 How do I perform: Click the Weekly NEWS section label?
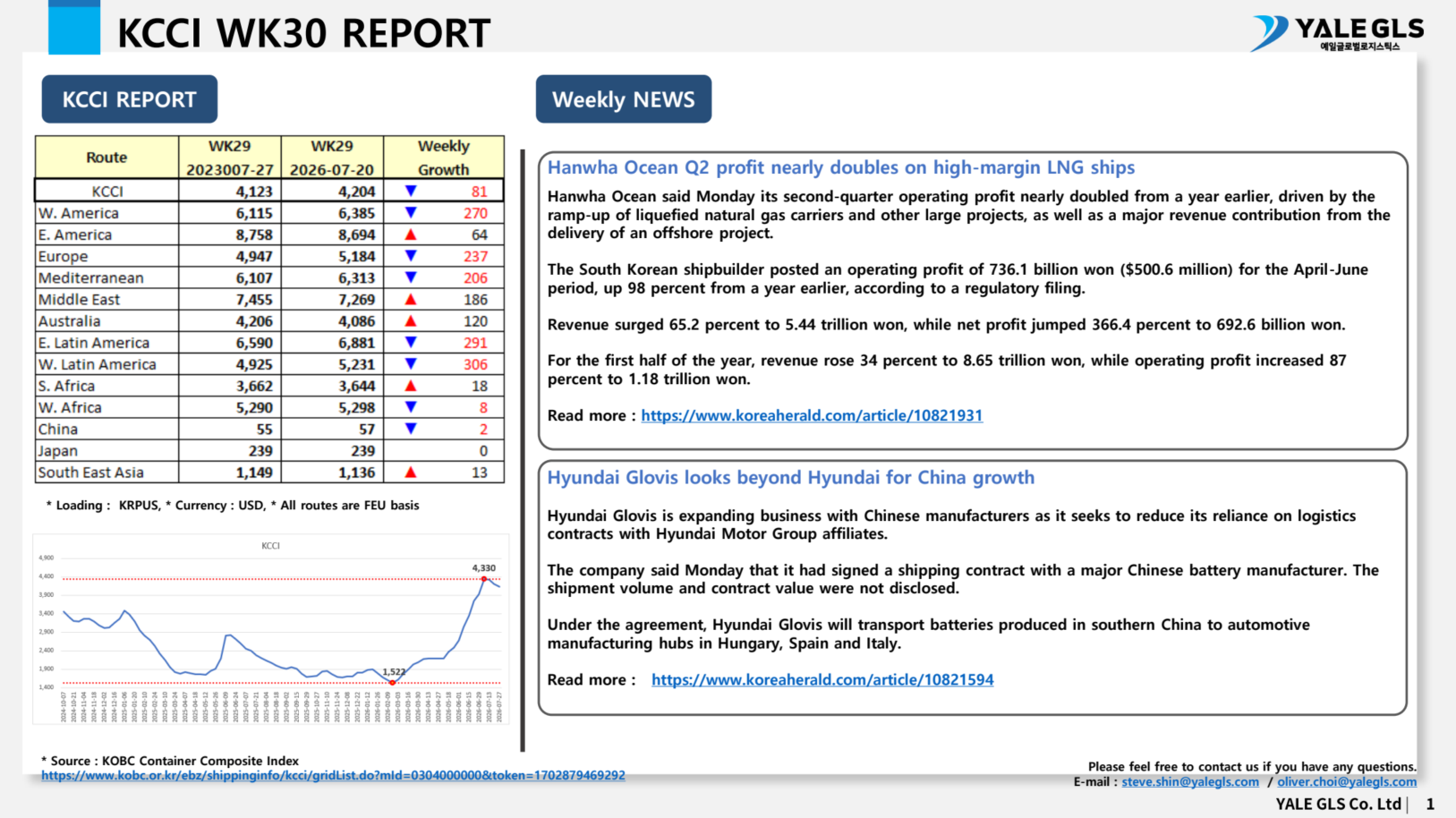point(624,99)
